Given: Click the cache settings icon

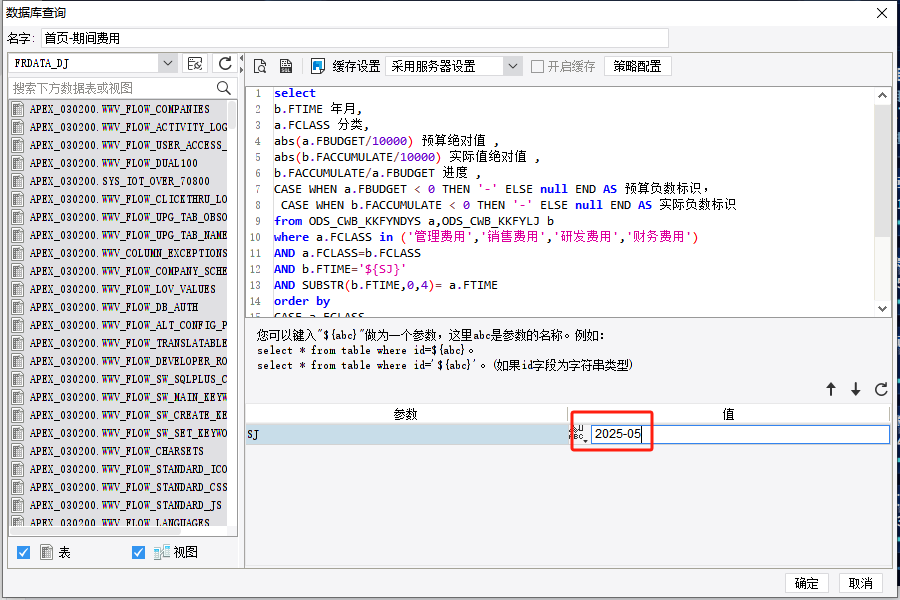Looking at the screenshot, I should click(317, 66).
